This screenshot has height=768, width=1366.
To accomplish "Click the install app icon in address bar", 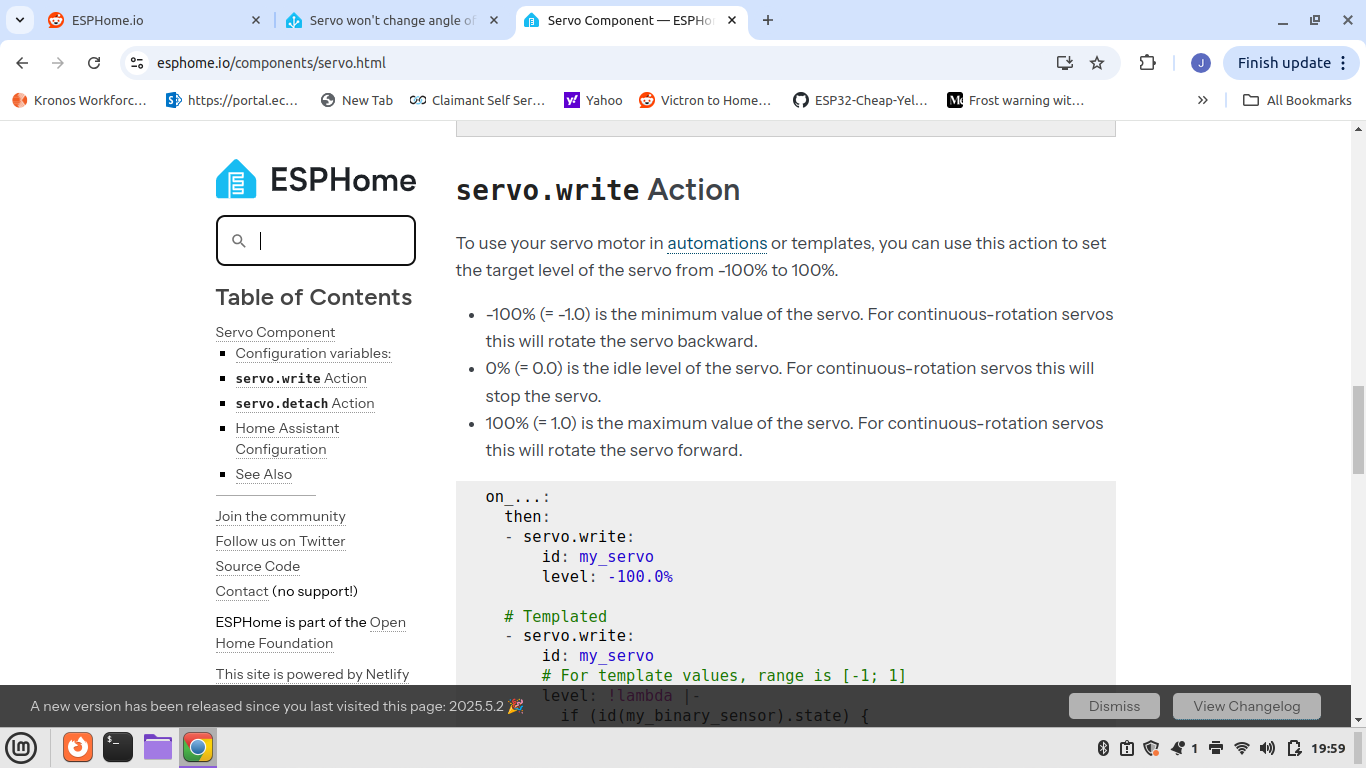I will (x=1065, y=63).
